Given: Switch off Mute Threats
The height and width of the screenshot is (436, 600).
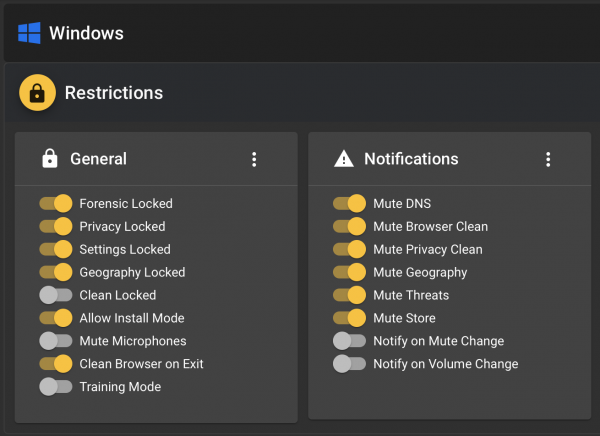Looking at the screenshot, I should tap(349, 295).
